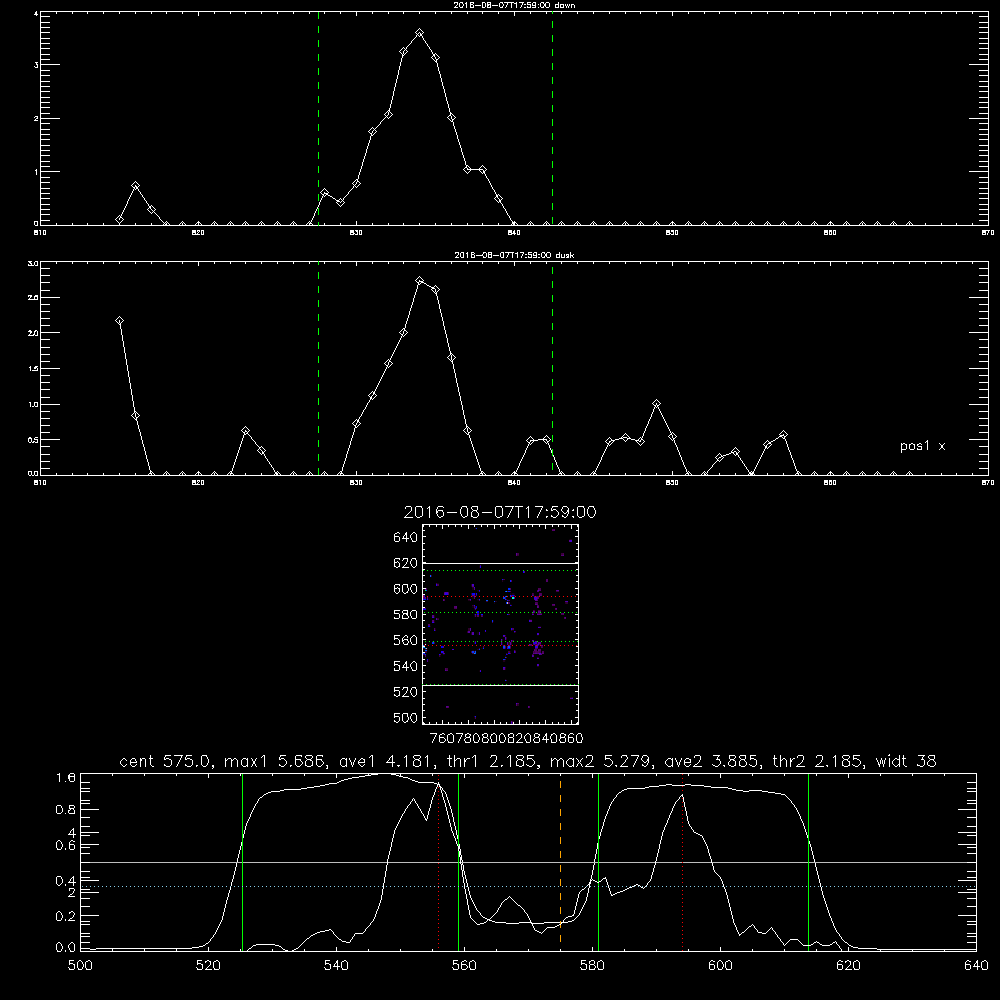Viewport: 1000px width, 1000px height.
Task: Click the 'pos1 x' label in dusk plot
Action: coord(922,446)
